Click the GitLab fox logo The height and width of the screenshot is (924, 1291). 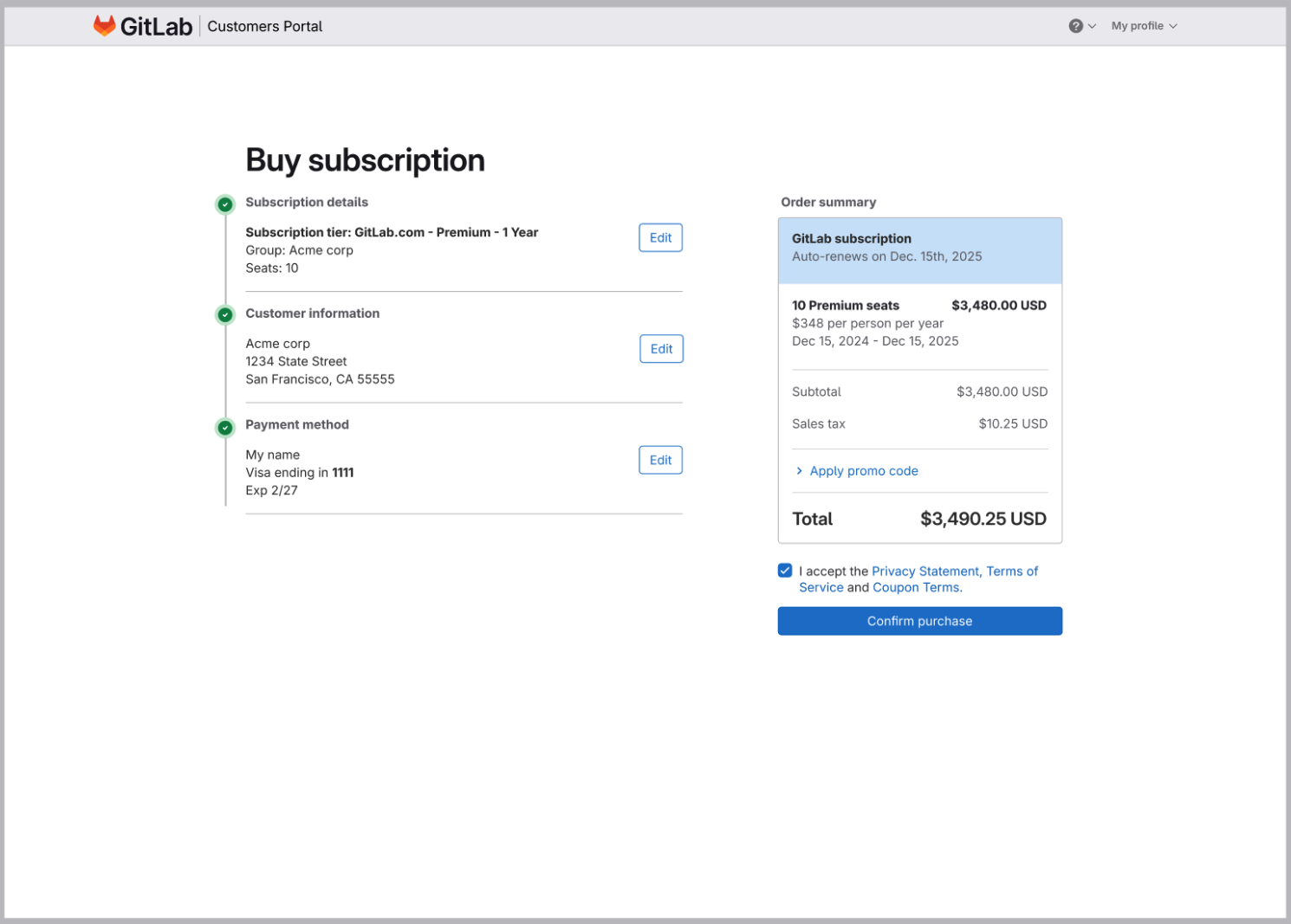pos(105,26)
